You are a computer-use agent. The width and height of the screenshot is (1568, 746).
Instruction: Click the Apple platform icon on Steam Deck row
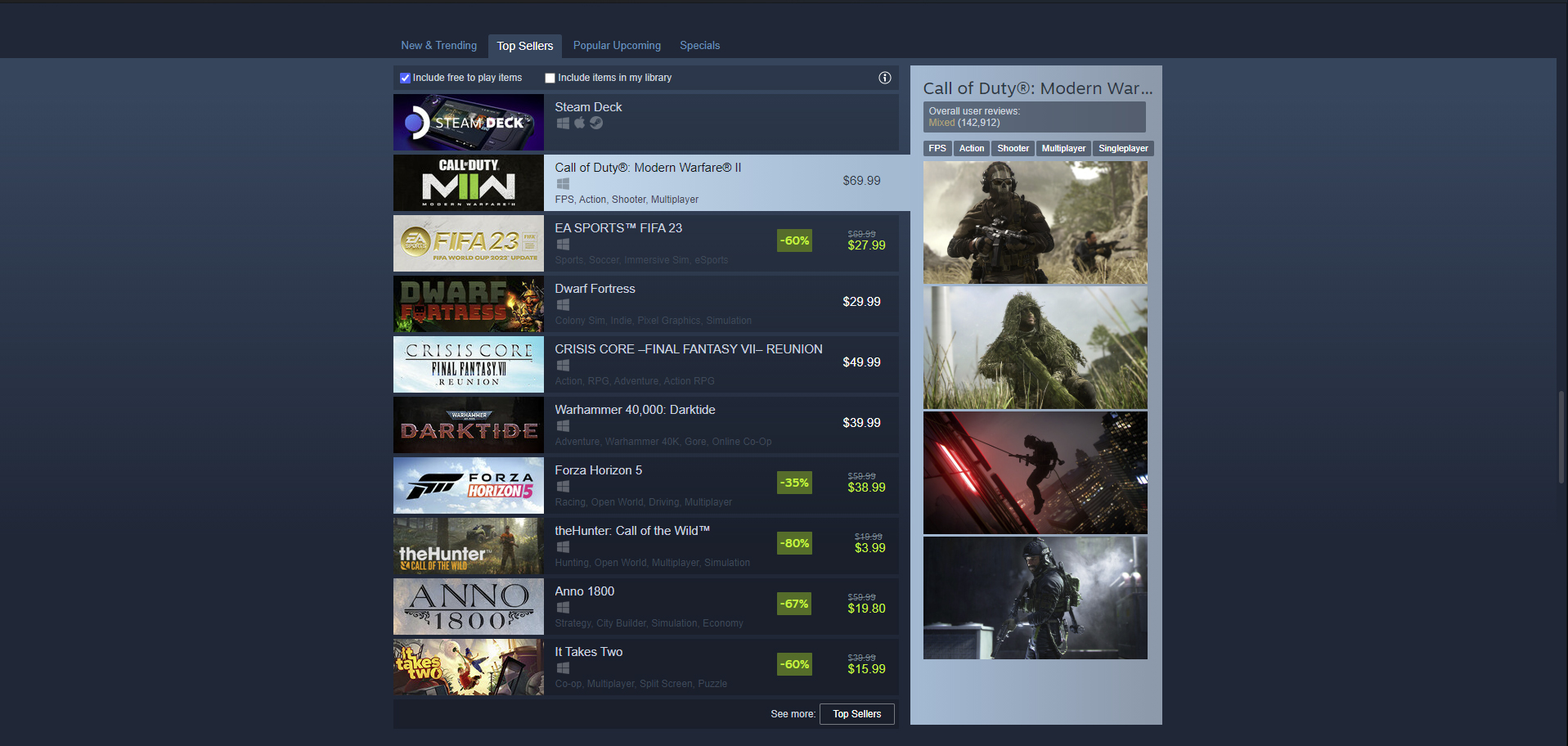coord(579,123)
